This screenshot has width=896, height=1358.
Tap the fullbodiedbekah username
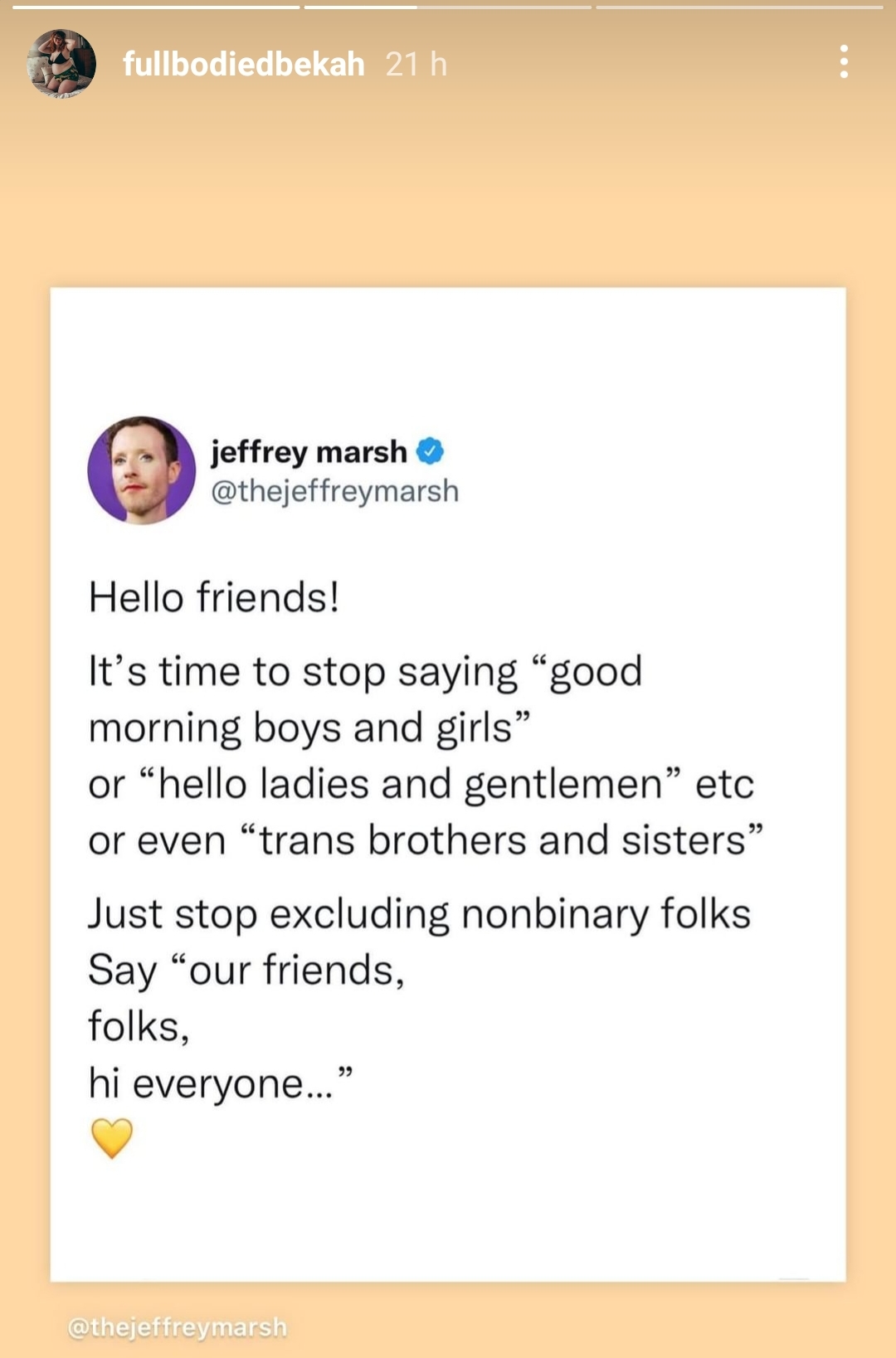click(x=244, y=64)
